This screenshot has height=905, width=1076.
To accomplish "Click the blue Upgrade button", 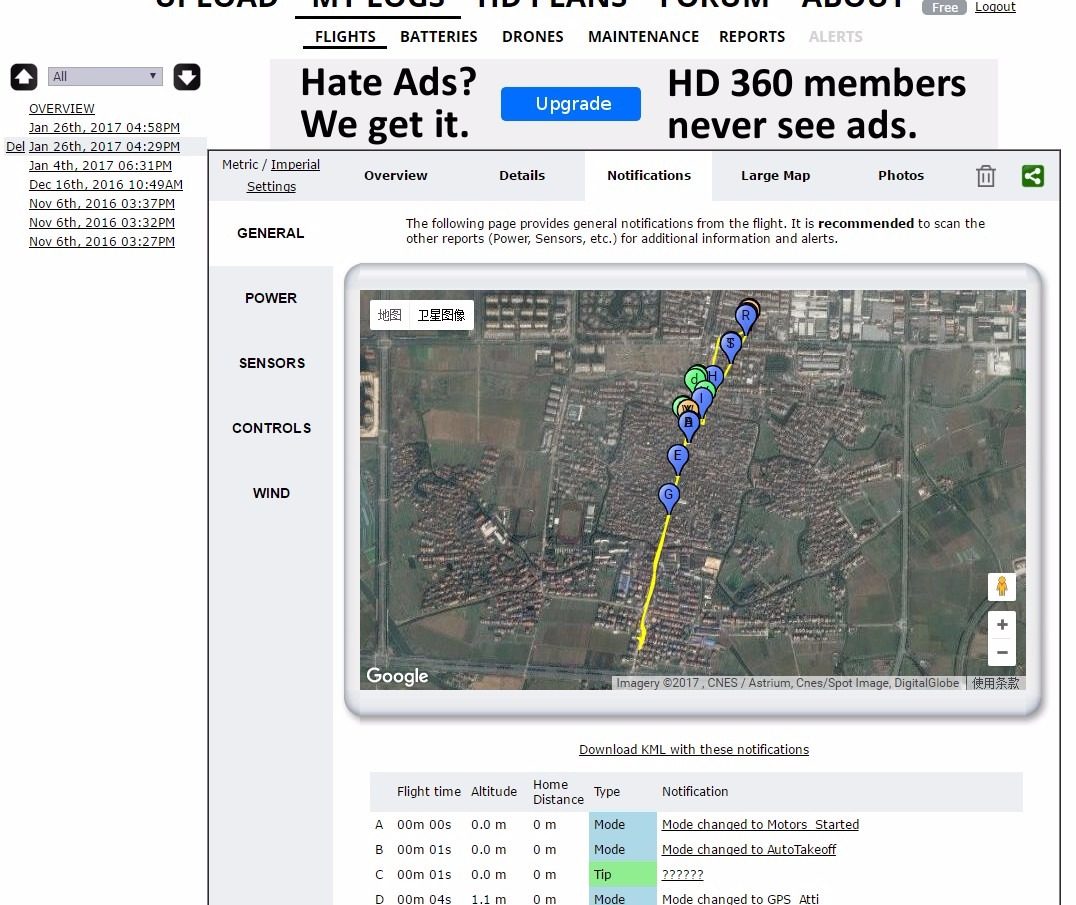I will pos(571,104).
